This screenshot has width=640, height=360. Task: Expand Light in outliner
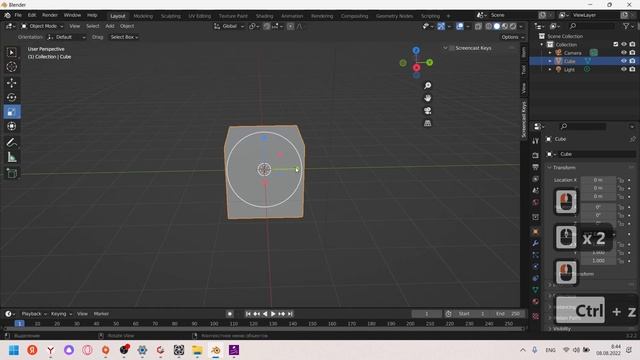[550, 69]
